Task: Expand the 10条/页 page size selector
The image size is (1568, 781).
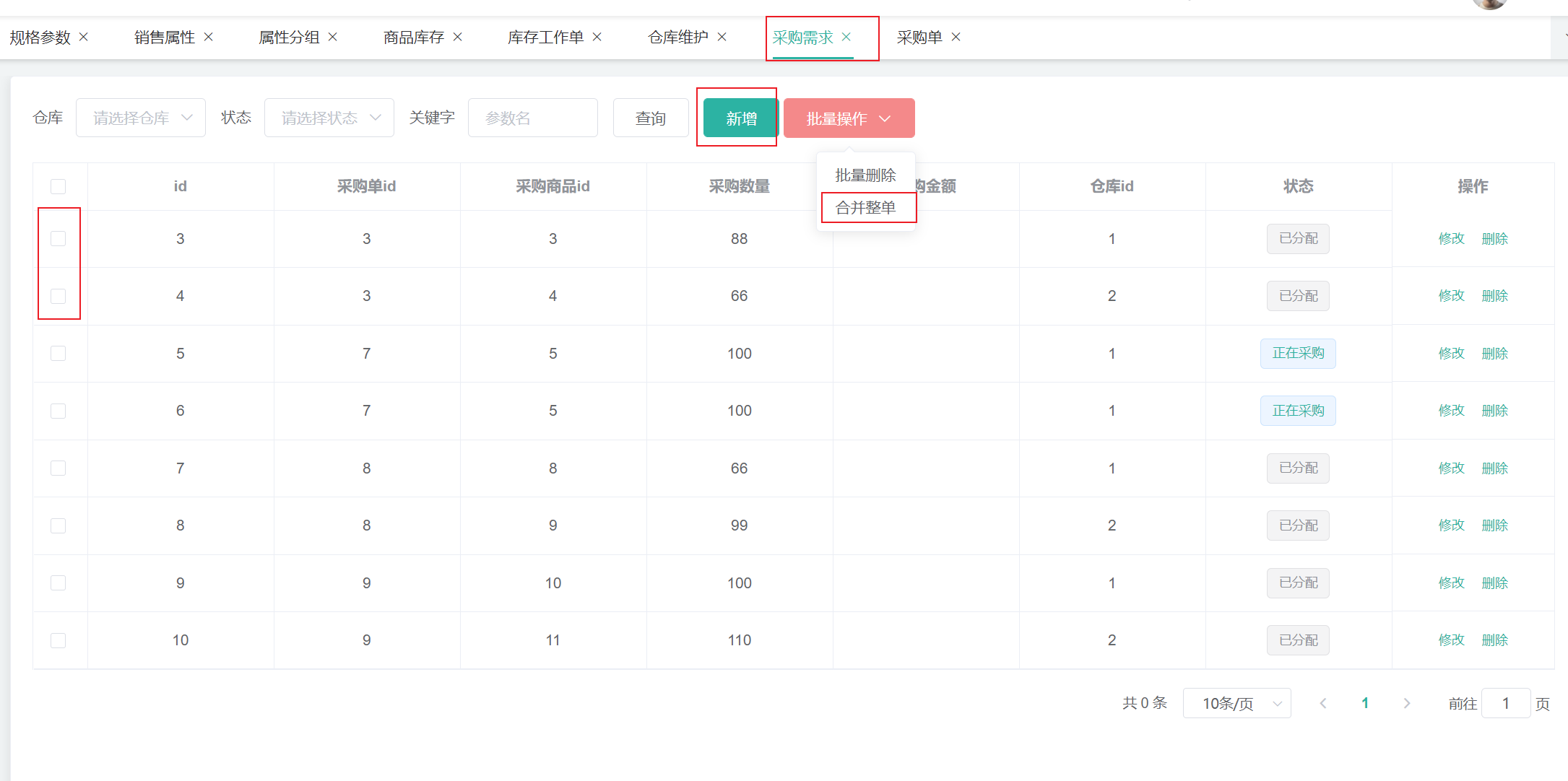Action: pyautogui.click(x=1236, y=703)
